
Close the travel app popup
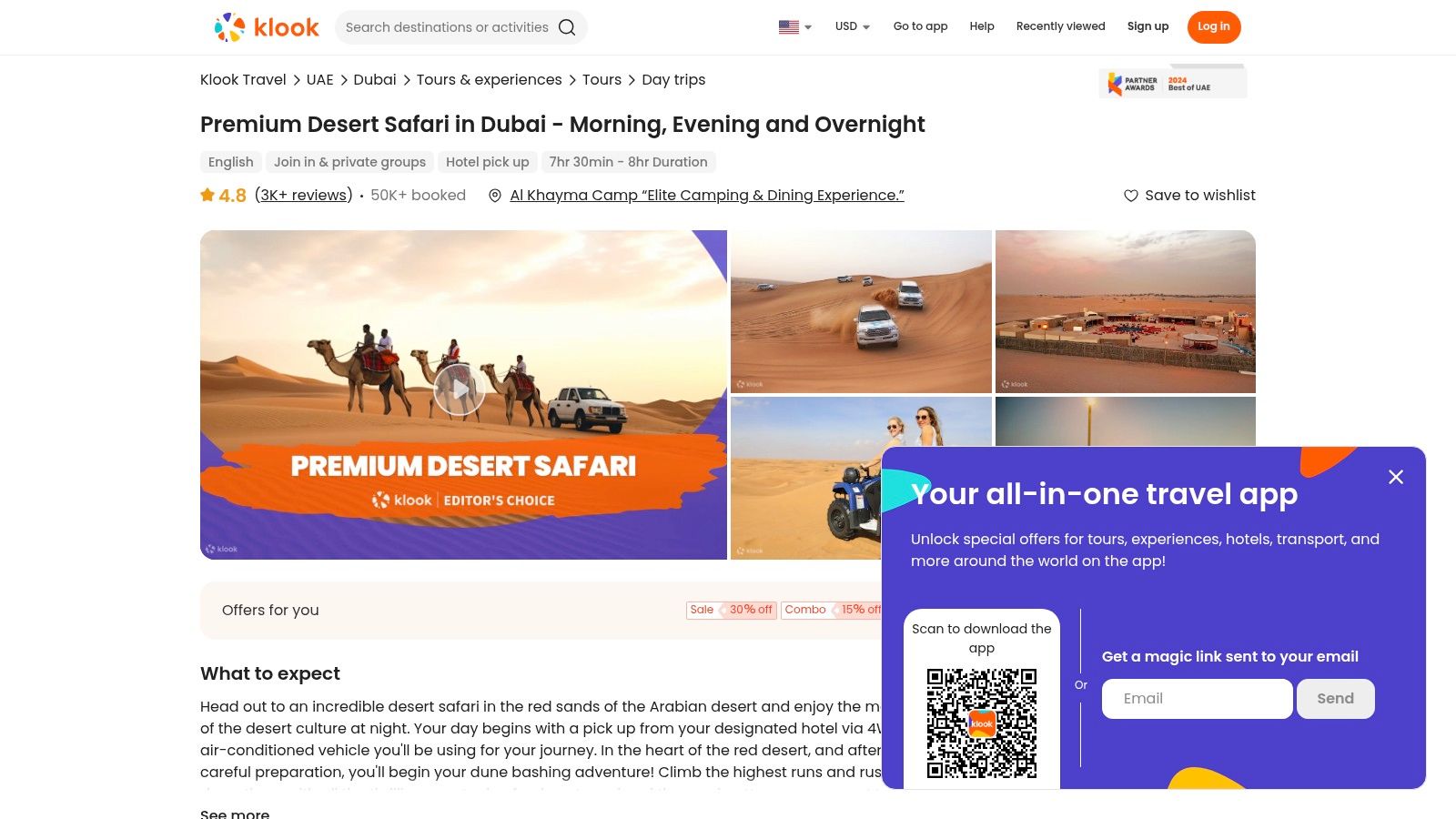click(1396, 477)
